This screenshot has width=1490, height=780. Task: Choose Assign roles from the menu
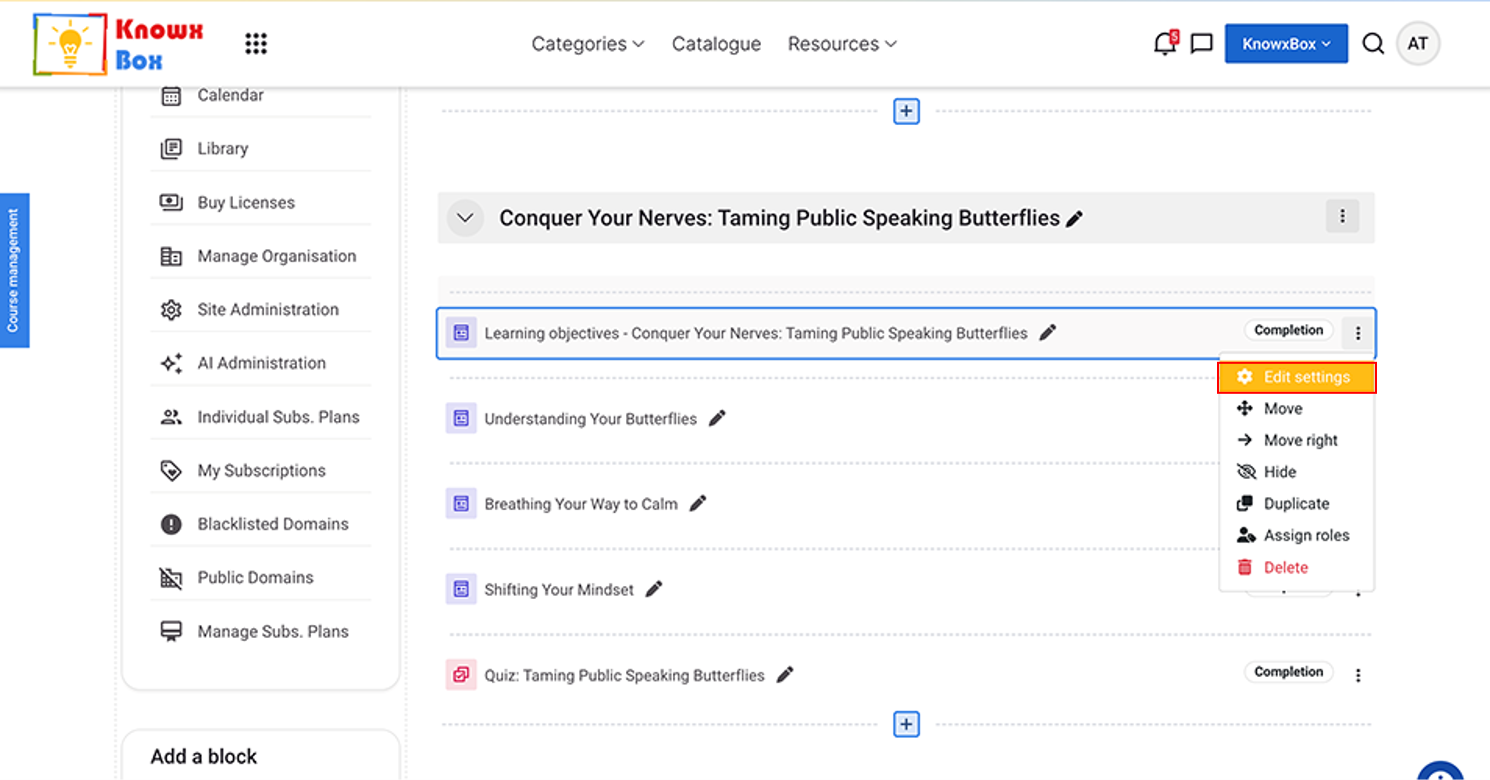click(x=1296, y=536)
